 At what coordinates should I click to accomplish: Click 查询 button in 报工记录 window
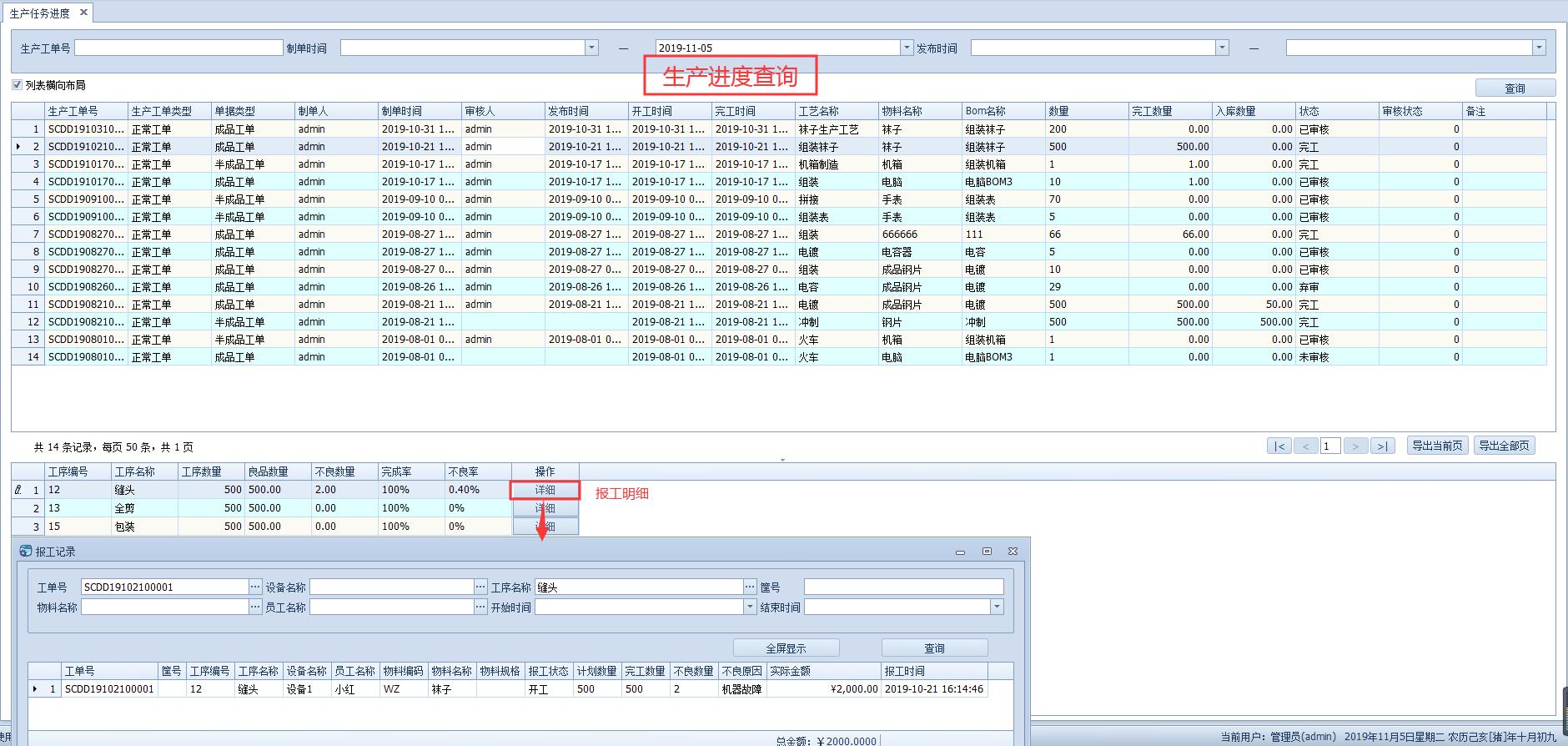point(934,648)
